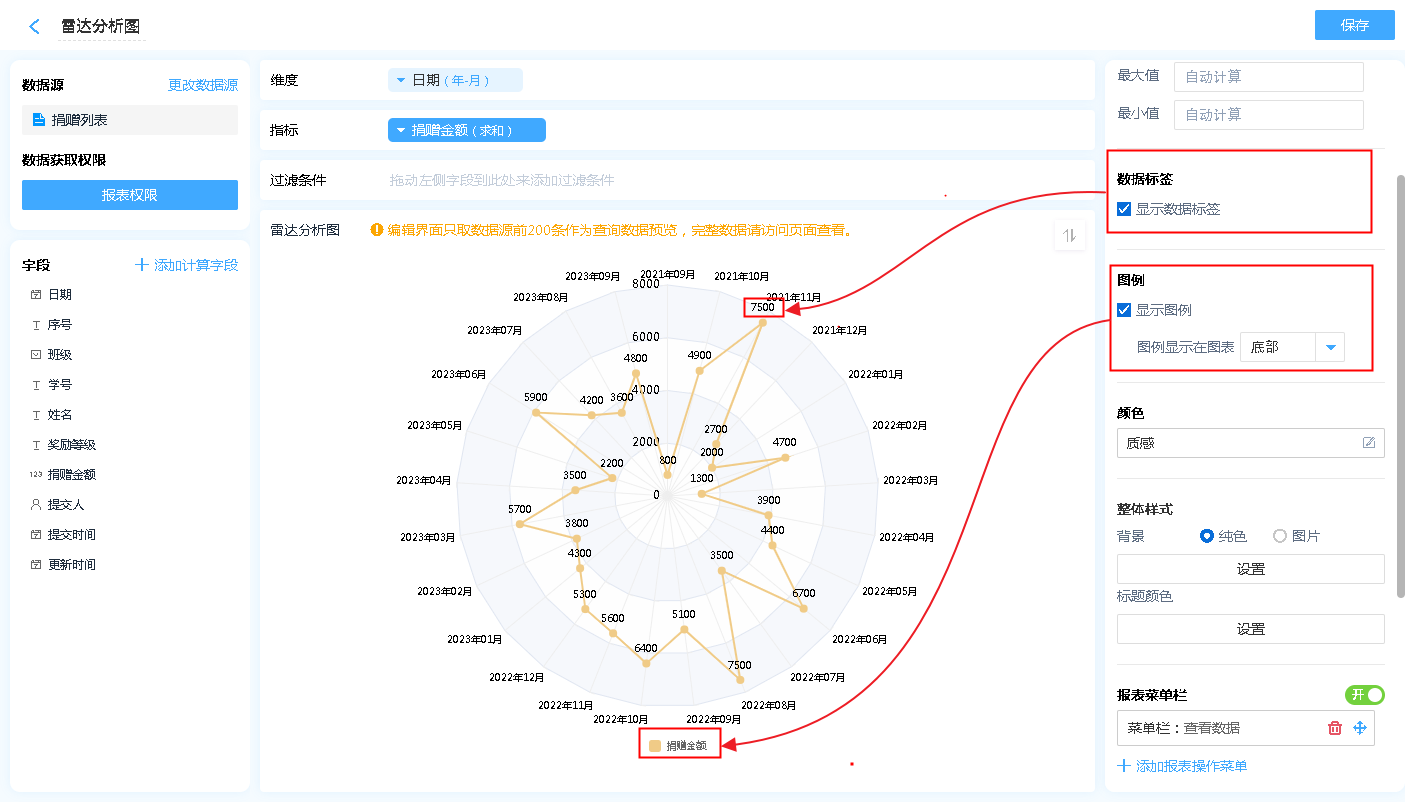The height and width of the screenshot is (802, 1405).
Task: Click the 捐赠列表 data source icon
Action: click(39, 120)
